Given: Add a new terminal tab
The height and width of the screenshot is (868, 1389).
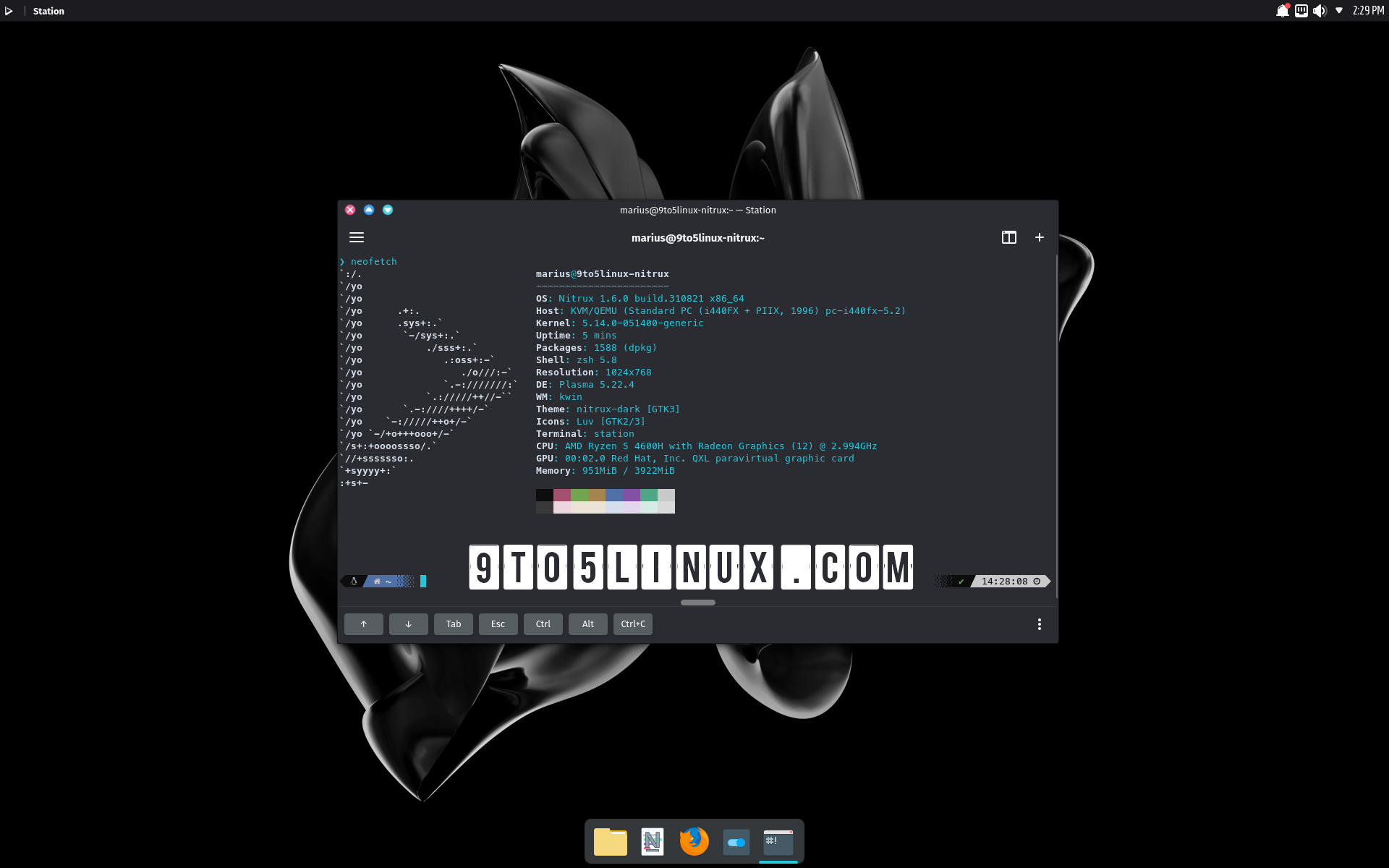Looking at the screenshot, I should (x=1040, y=237).
